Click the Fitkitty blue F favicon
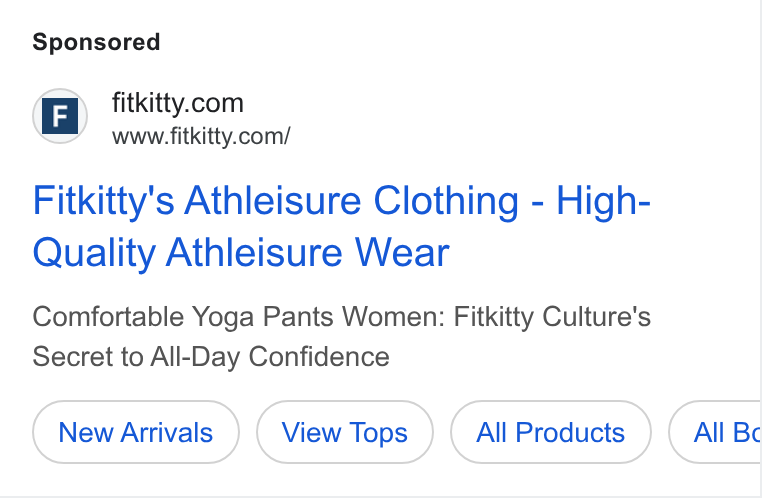This screenshot has width=762, height=498. (60, 116)
